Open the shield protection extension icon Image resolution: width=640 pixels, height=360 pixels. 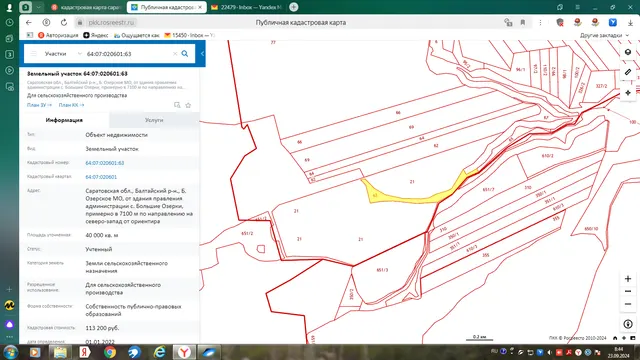pyautogui.click(x=560, y=22)
